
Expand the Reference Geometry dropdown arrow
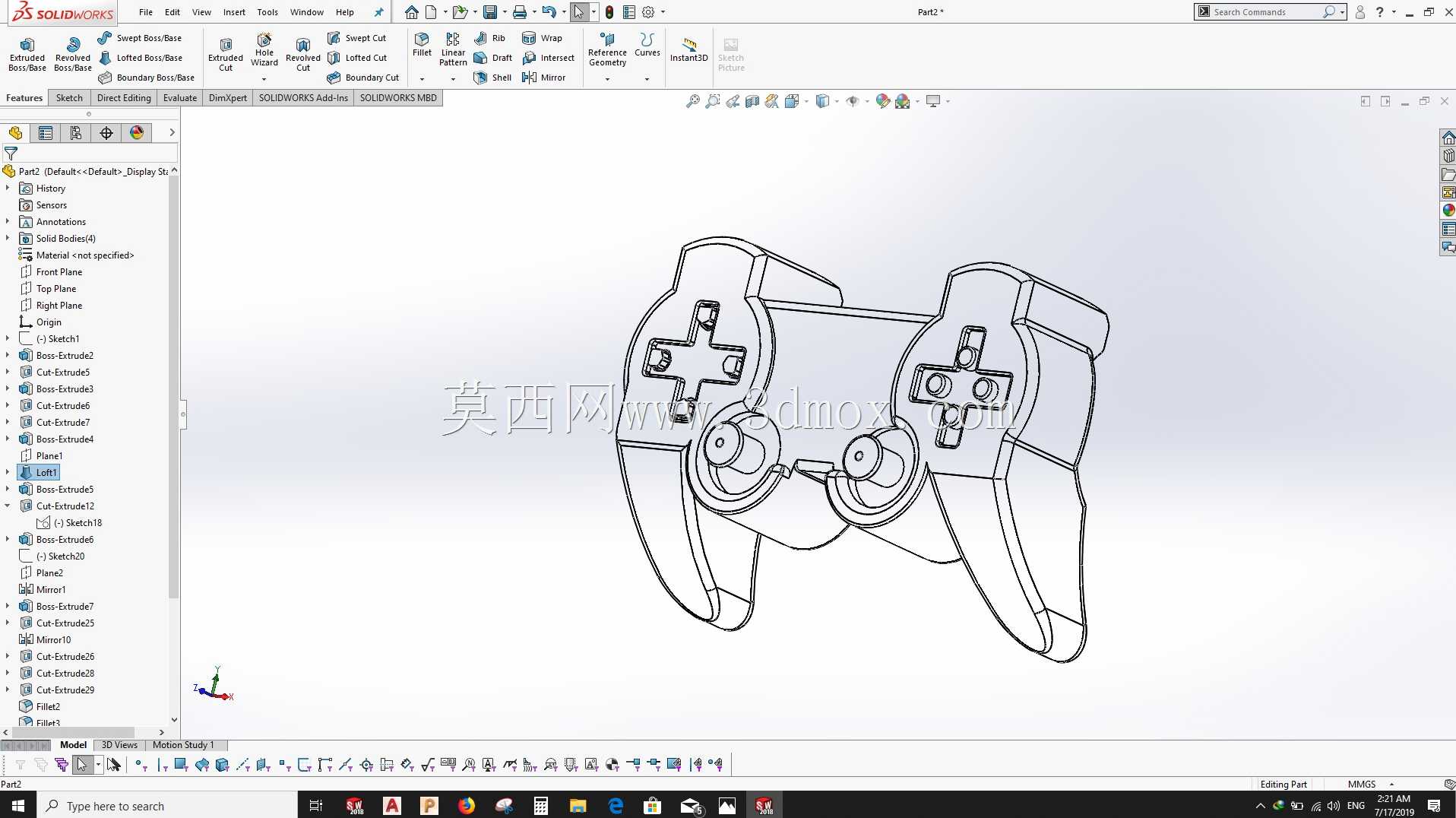click(607, 79)
